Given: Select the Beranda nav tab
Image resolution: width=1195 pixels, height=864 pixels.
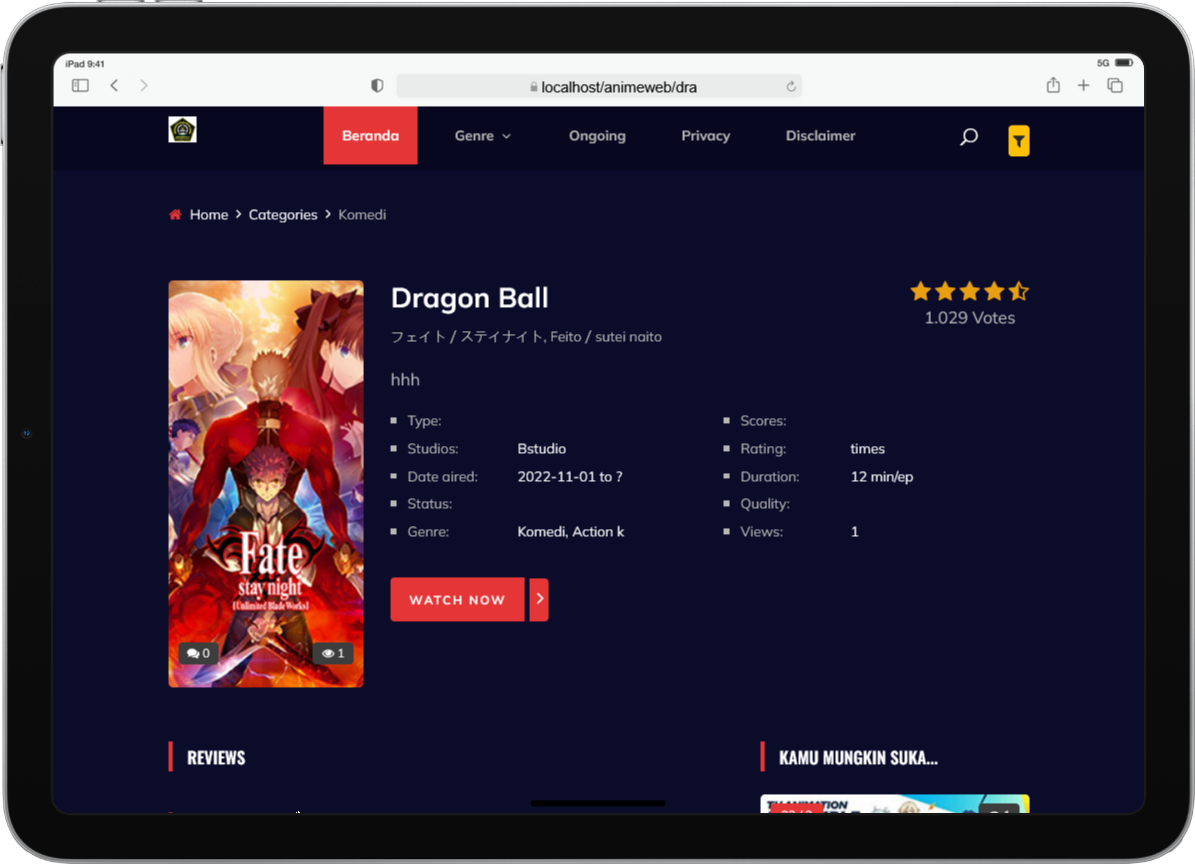Looking at the screenshot, I should [x=370, y=136].
